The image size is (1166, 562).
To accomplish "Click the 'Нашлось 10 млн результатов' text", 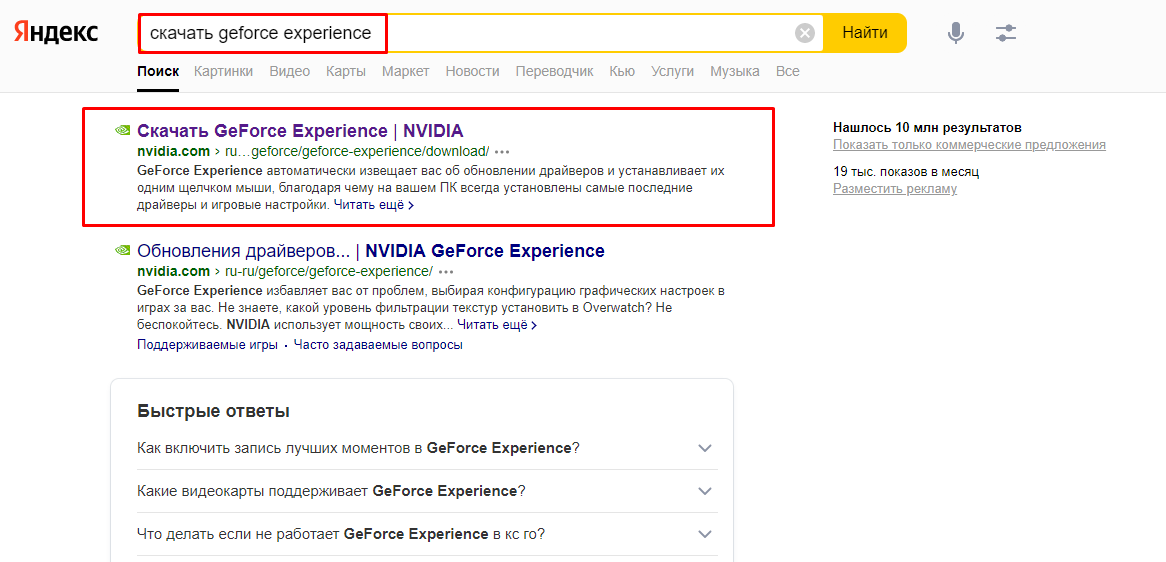I will point(927,128).
